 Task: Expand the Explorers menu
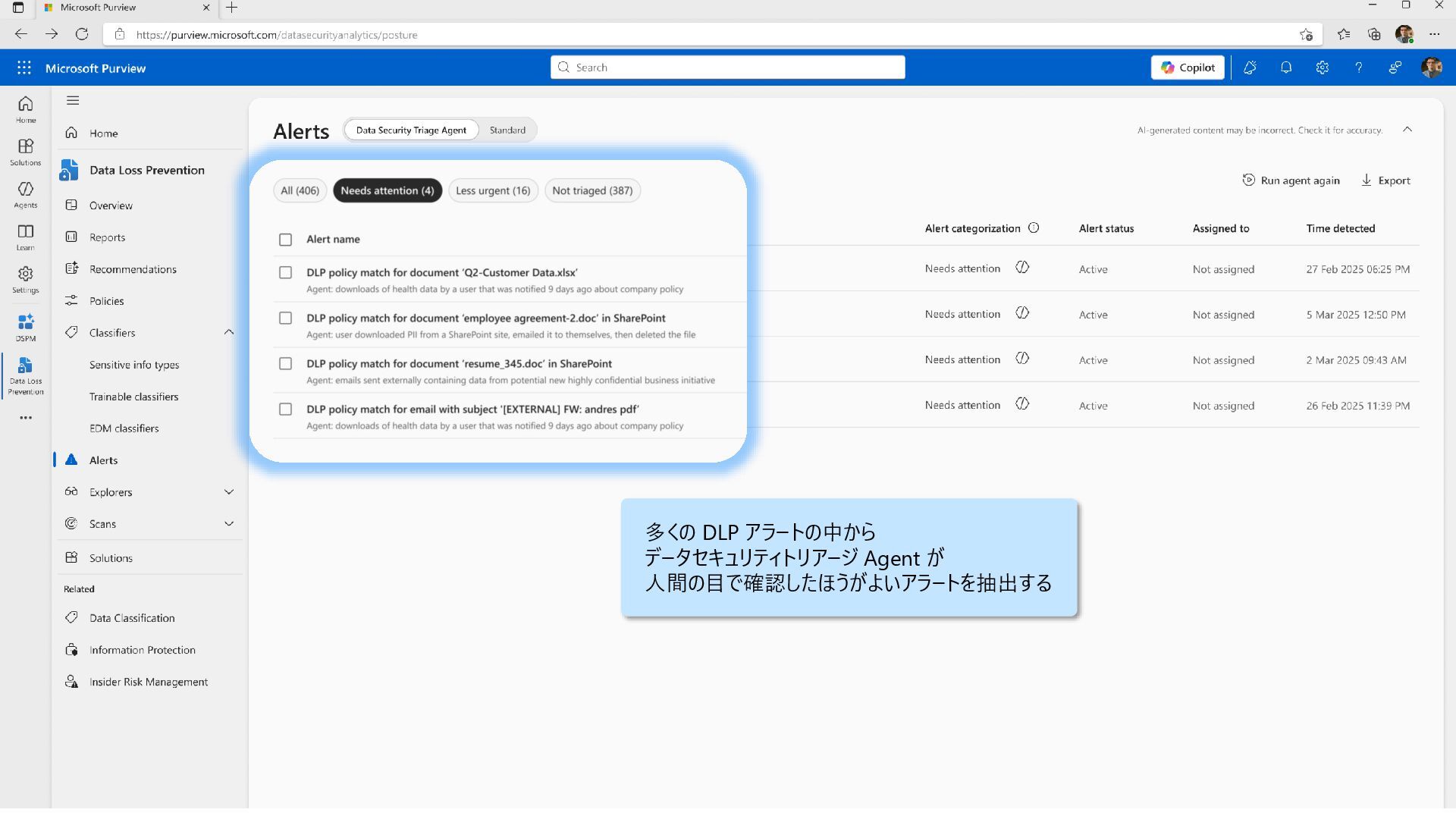228,492
